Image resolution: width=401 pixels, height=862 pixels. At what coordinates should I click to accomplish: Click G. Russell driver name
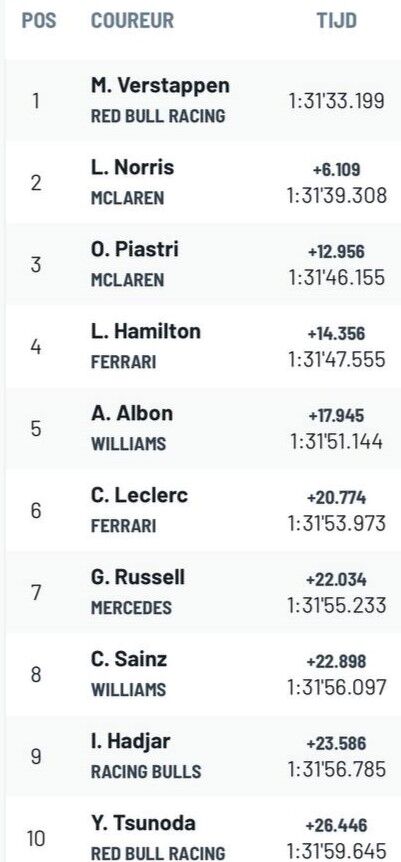[138, 577]
